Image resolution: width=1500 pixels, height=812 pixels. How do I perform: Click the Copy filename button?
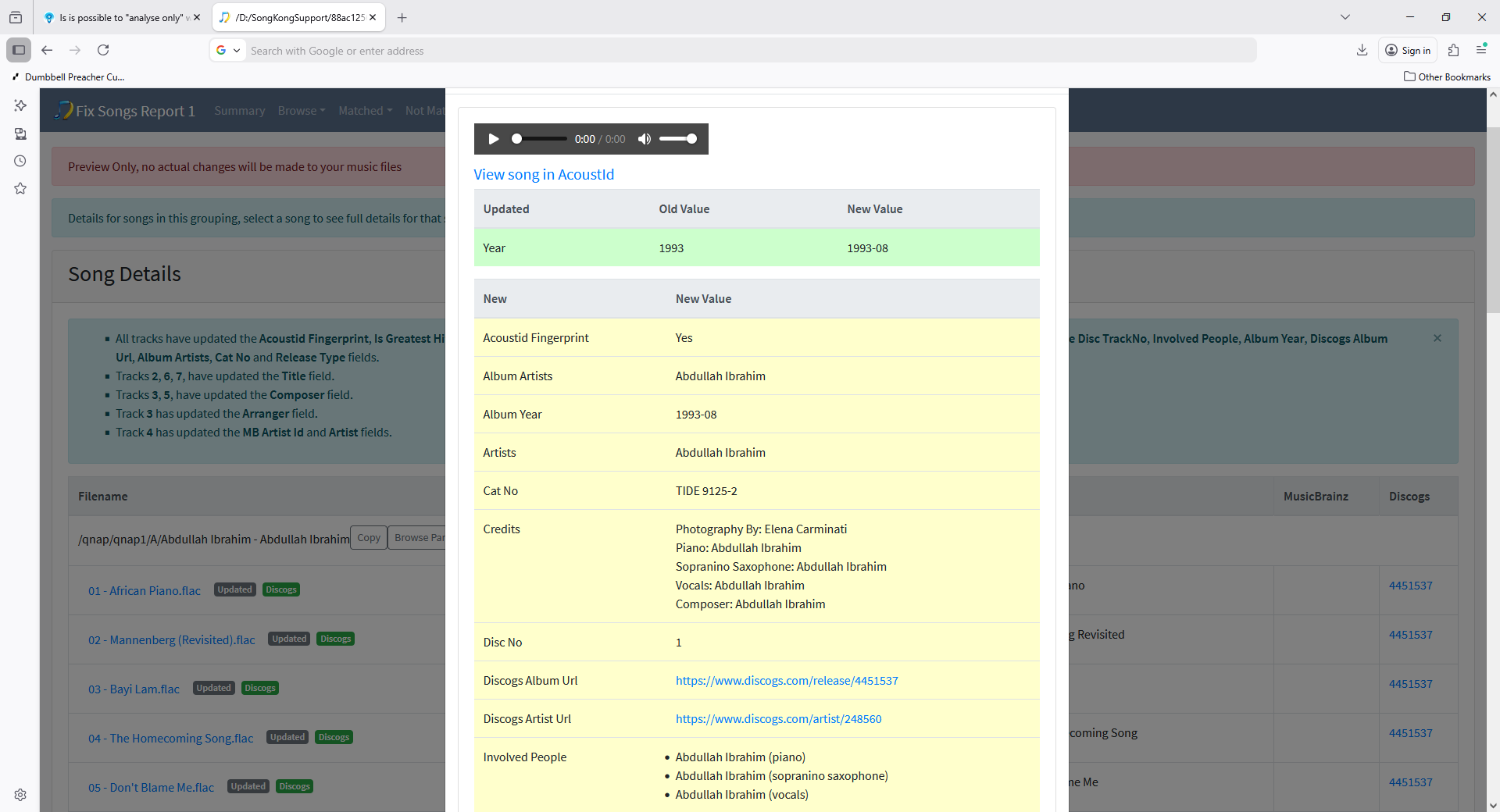pos(368,538)
